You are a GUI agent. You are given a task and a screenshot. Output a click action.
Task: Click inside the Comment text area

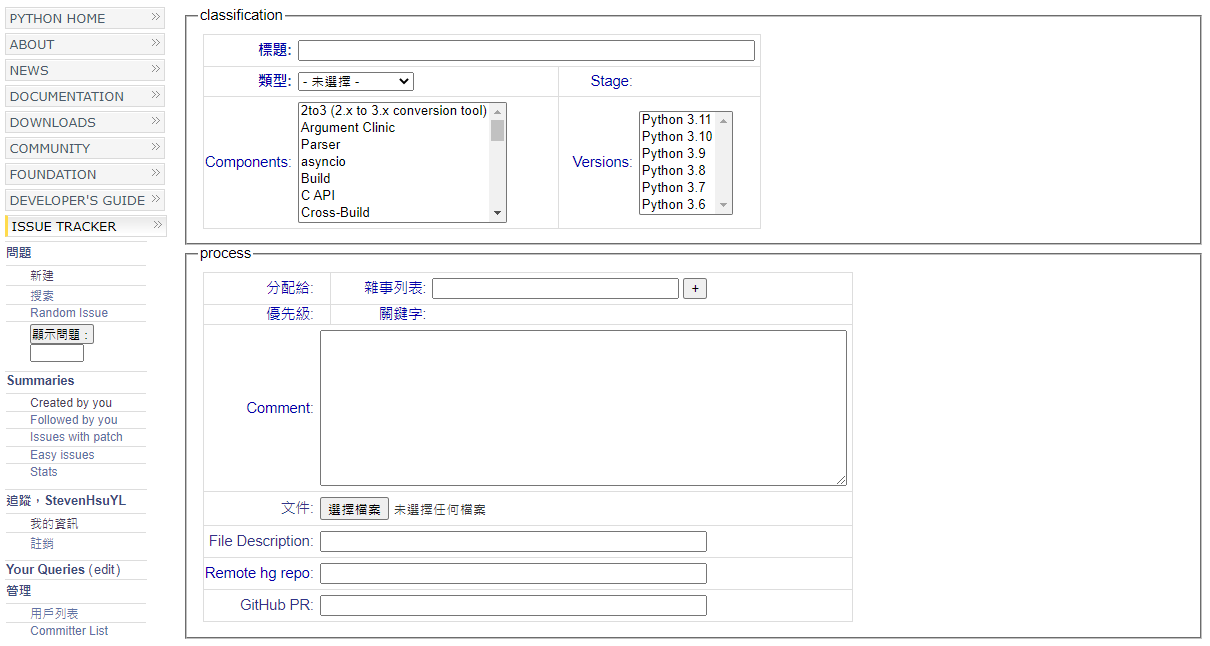tap(582, 408)
